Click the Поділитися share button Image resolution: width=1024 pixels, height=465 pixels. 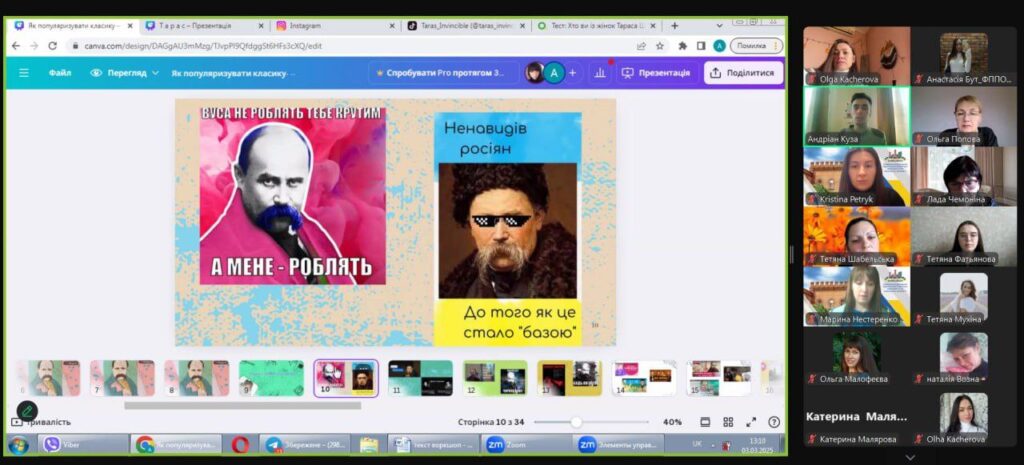tap(742, 73)
